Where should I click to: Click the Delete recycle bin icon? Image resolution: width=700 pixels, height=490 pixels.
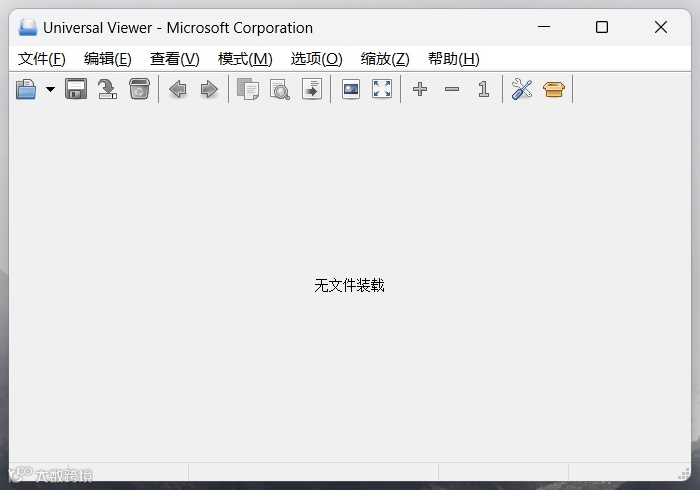[139, 89]
